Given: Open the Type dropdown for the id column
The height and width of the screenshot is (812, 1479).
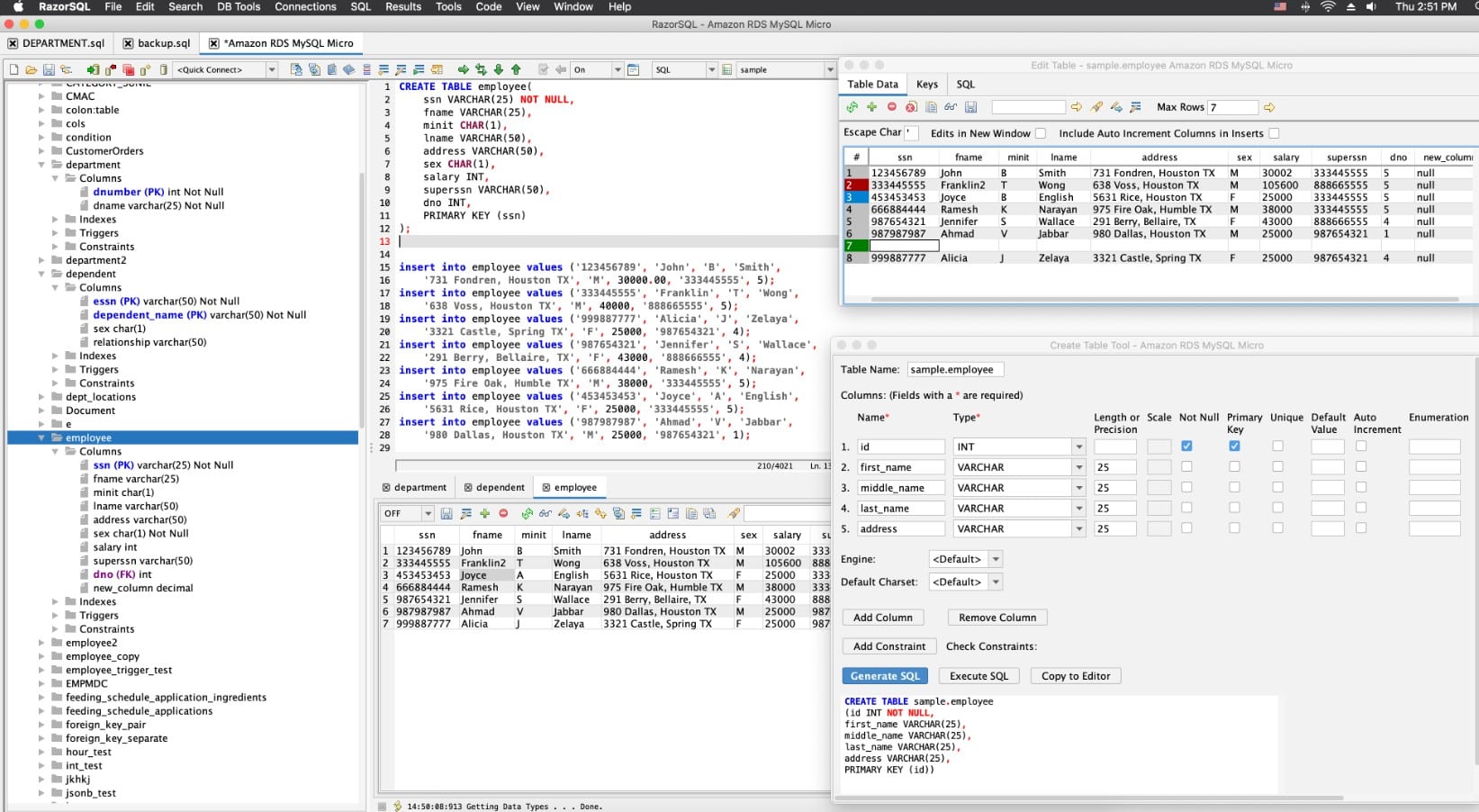Looking at the screenshot, I should coord(1078,447).
